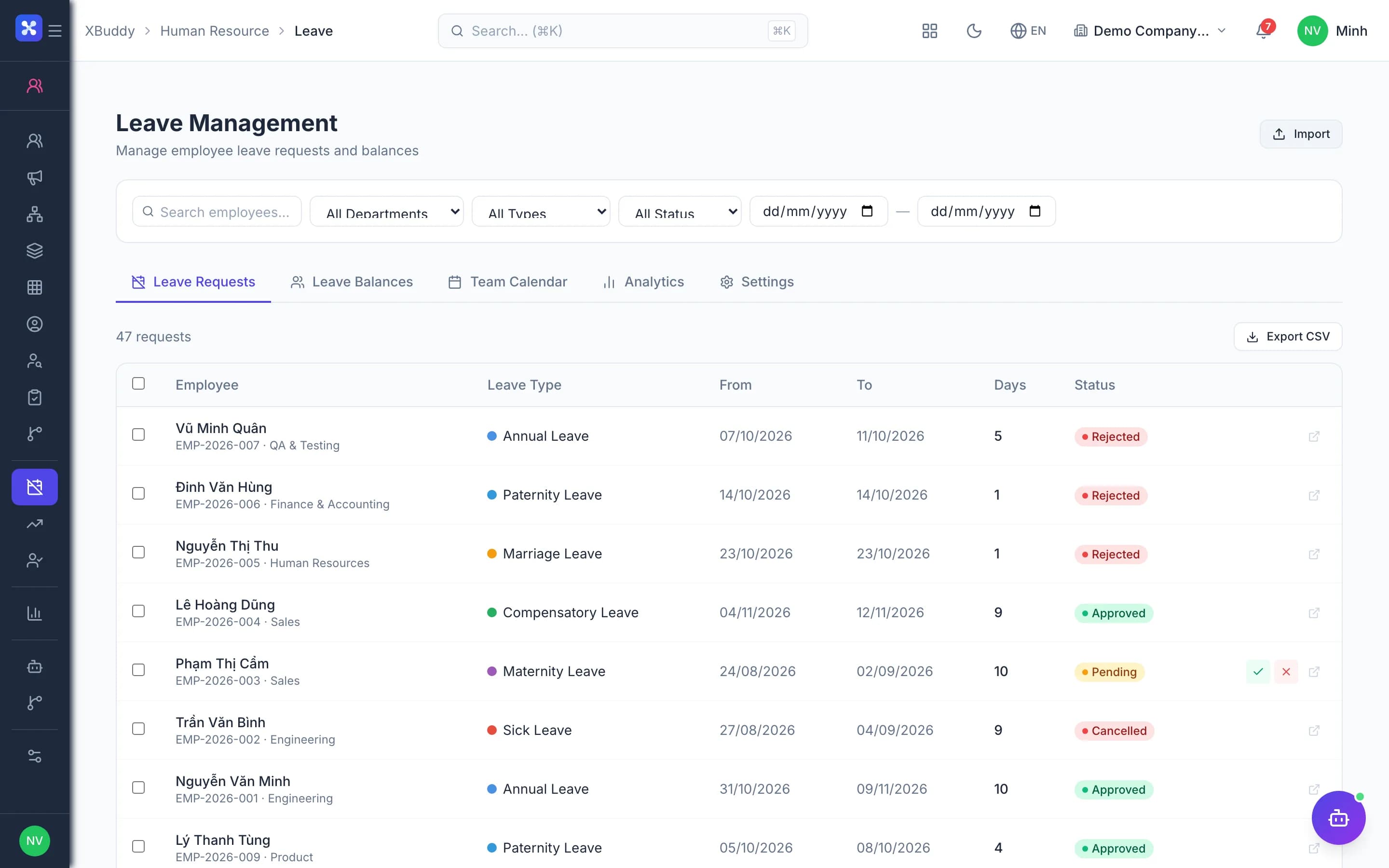Reject Phạm Thị Cẩm's pending request
The width and height of the screenshot is (1389, 868).
click(x=1286, y=672)
